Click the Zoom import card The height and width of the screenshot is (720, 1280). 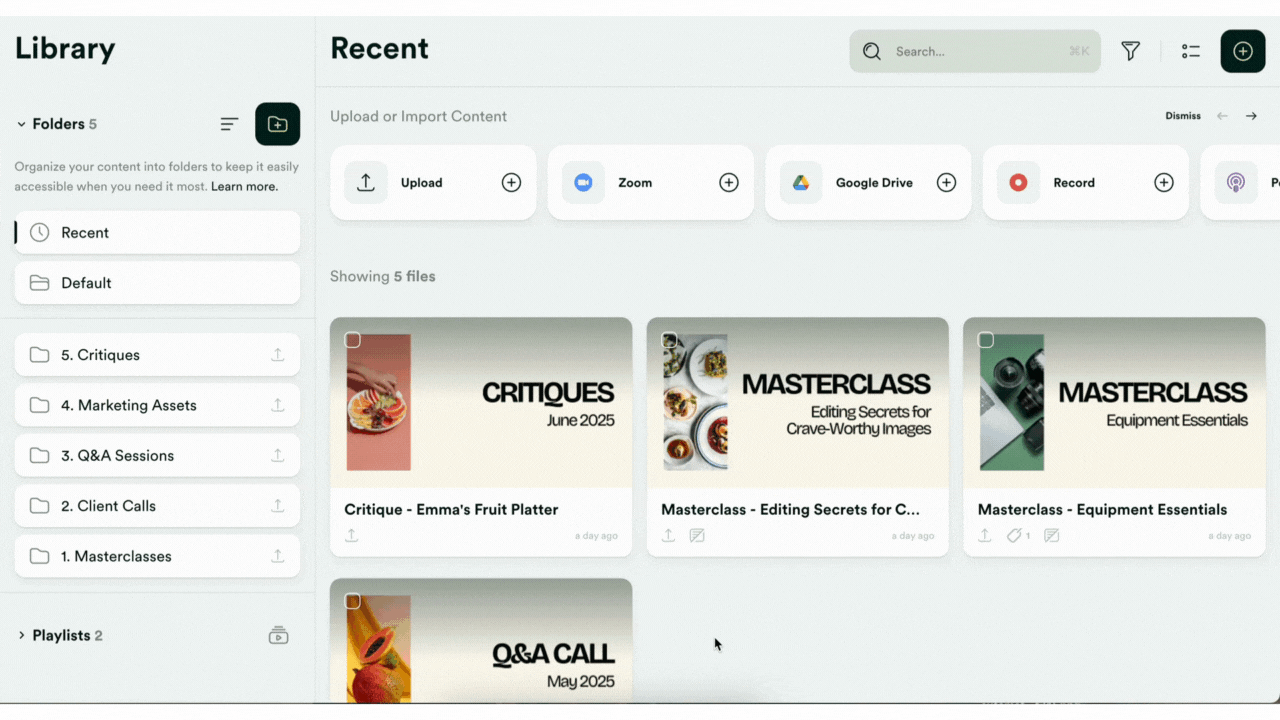651,183
